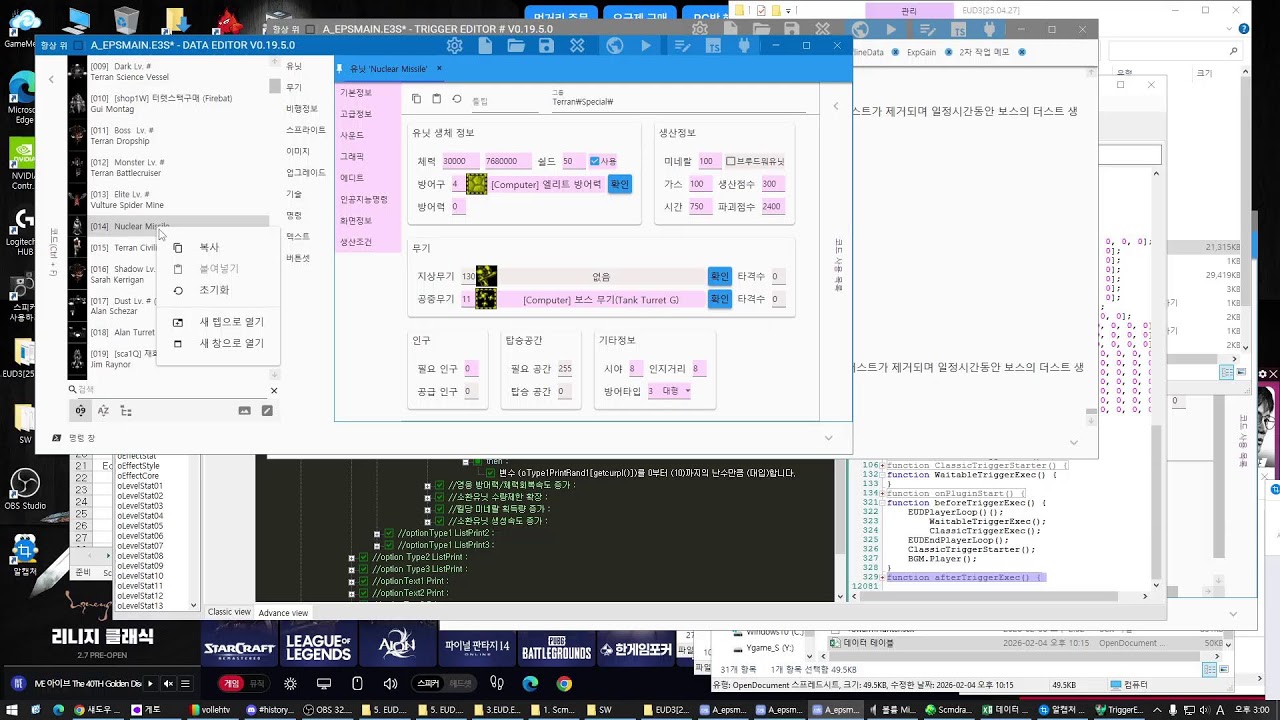Image resolution: width=1280 pixels, height=720 pixels.
Task: Collapse //optionType1 ListPrint2 tree node
Action: tap(377, 534)
